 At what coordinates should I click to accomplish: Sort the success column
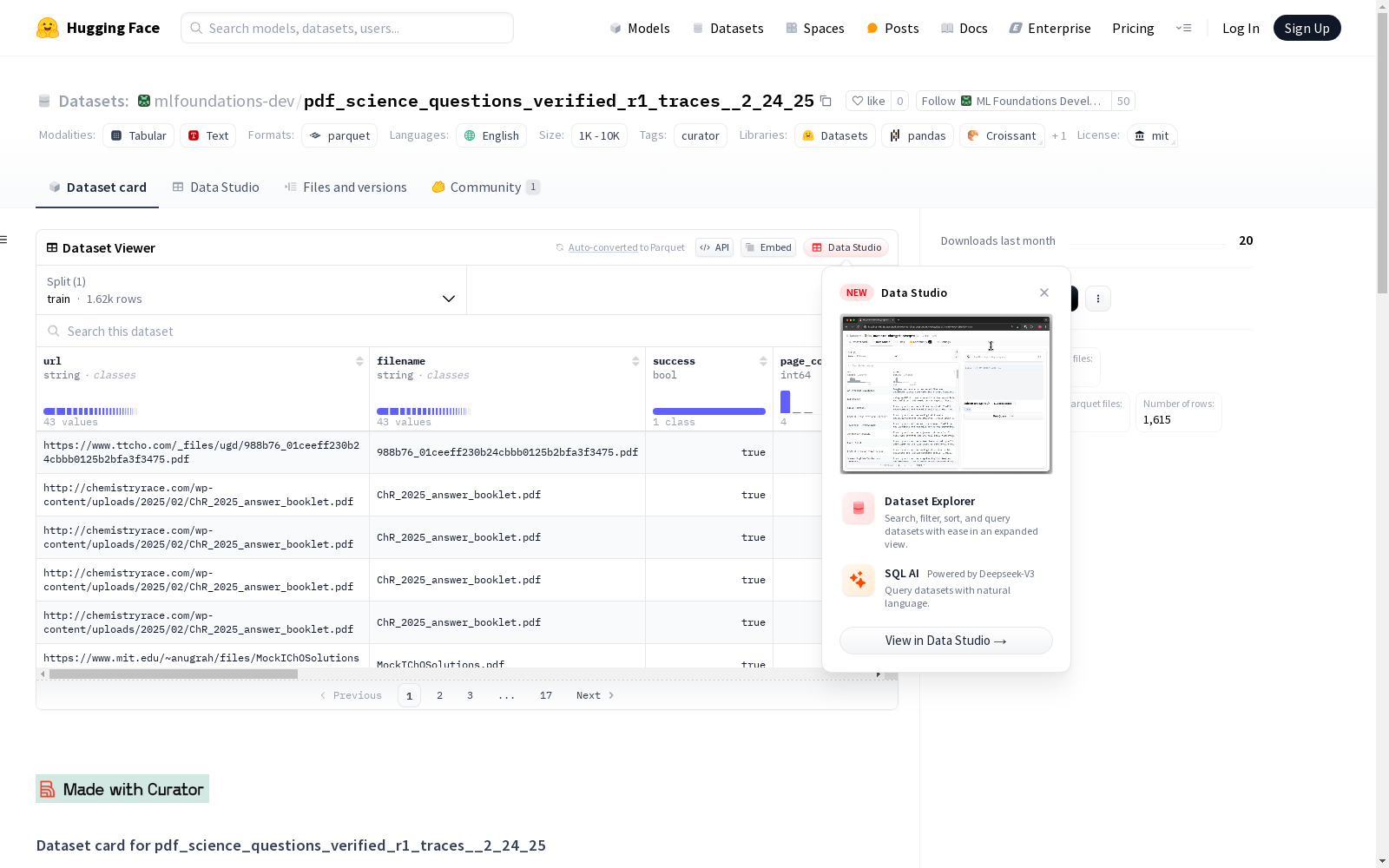(763, 361)
